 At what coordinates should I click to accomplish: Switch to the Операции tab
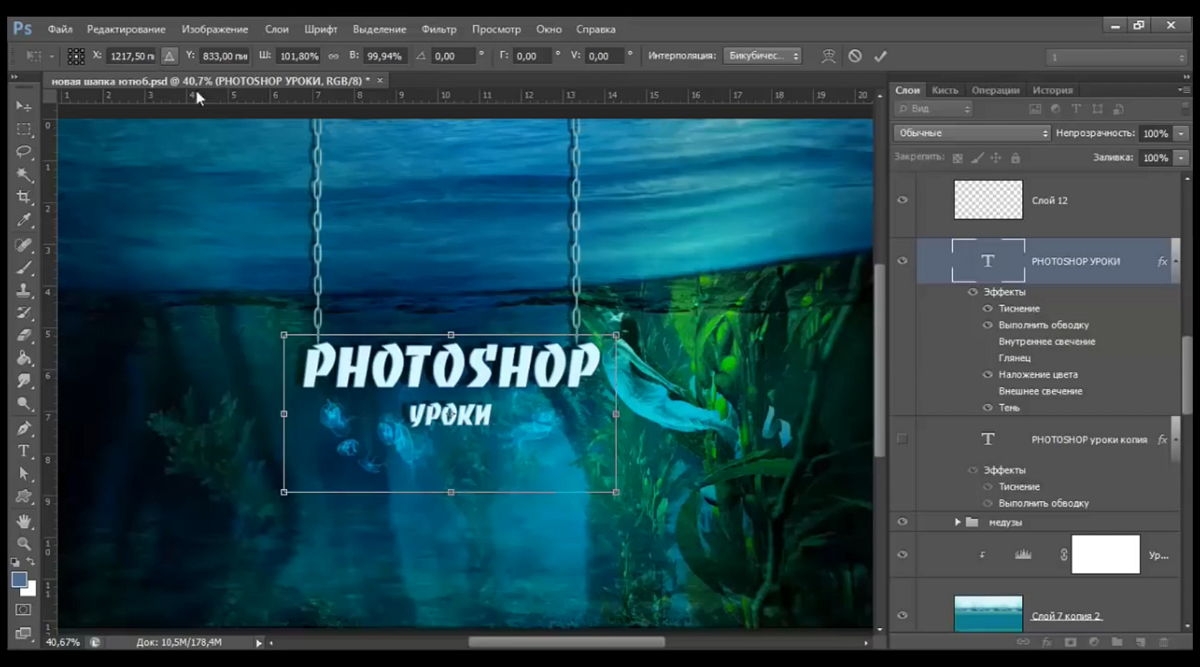coord(995,90)
